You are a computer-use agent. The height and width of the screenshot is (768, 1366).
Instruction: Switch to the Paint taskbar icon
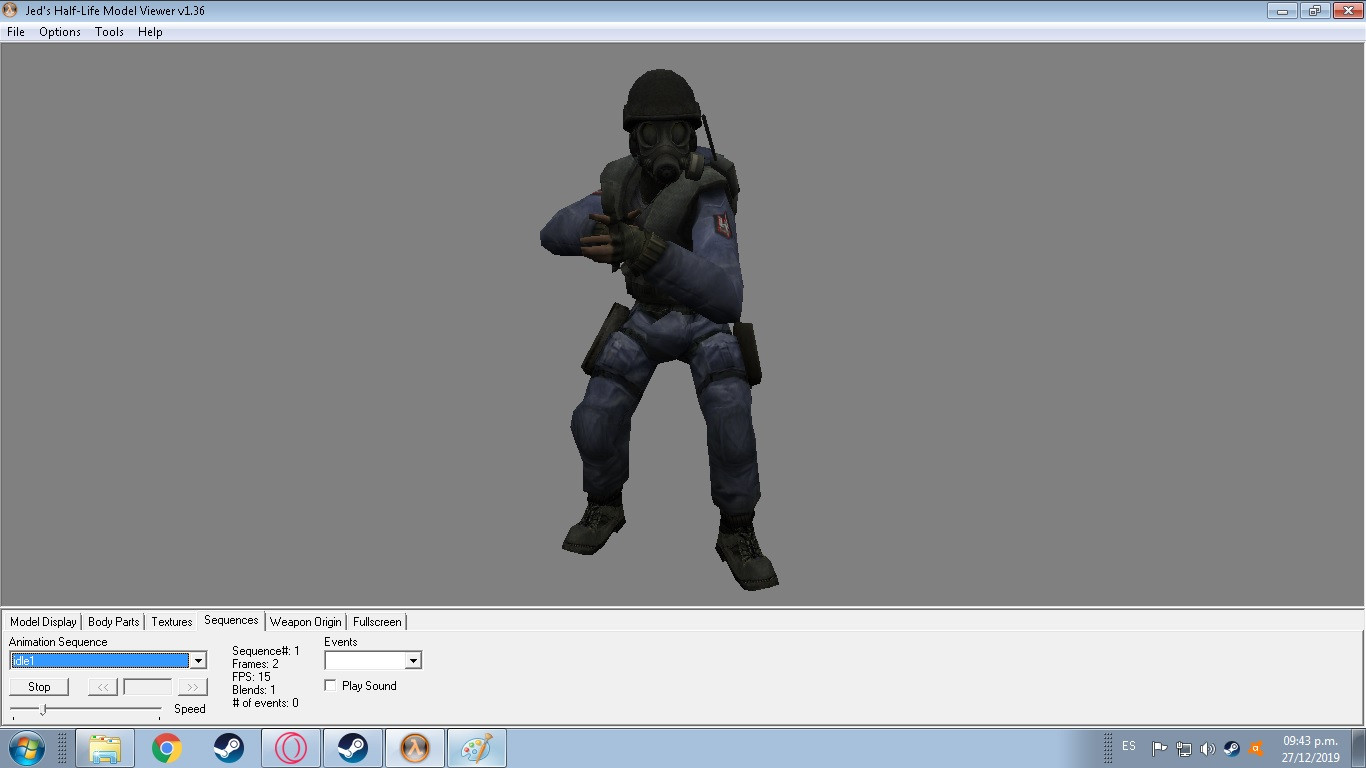(477, 748)
